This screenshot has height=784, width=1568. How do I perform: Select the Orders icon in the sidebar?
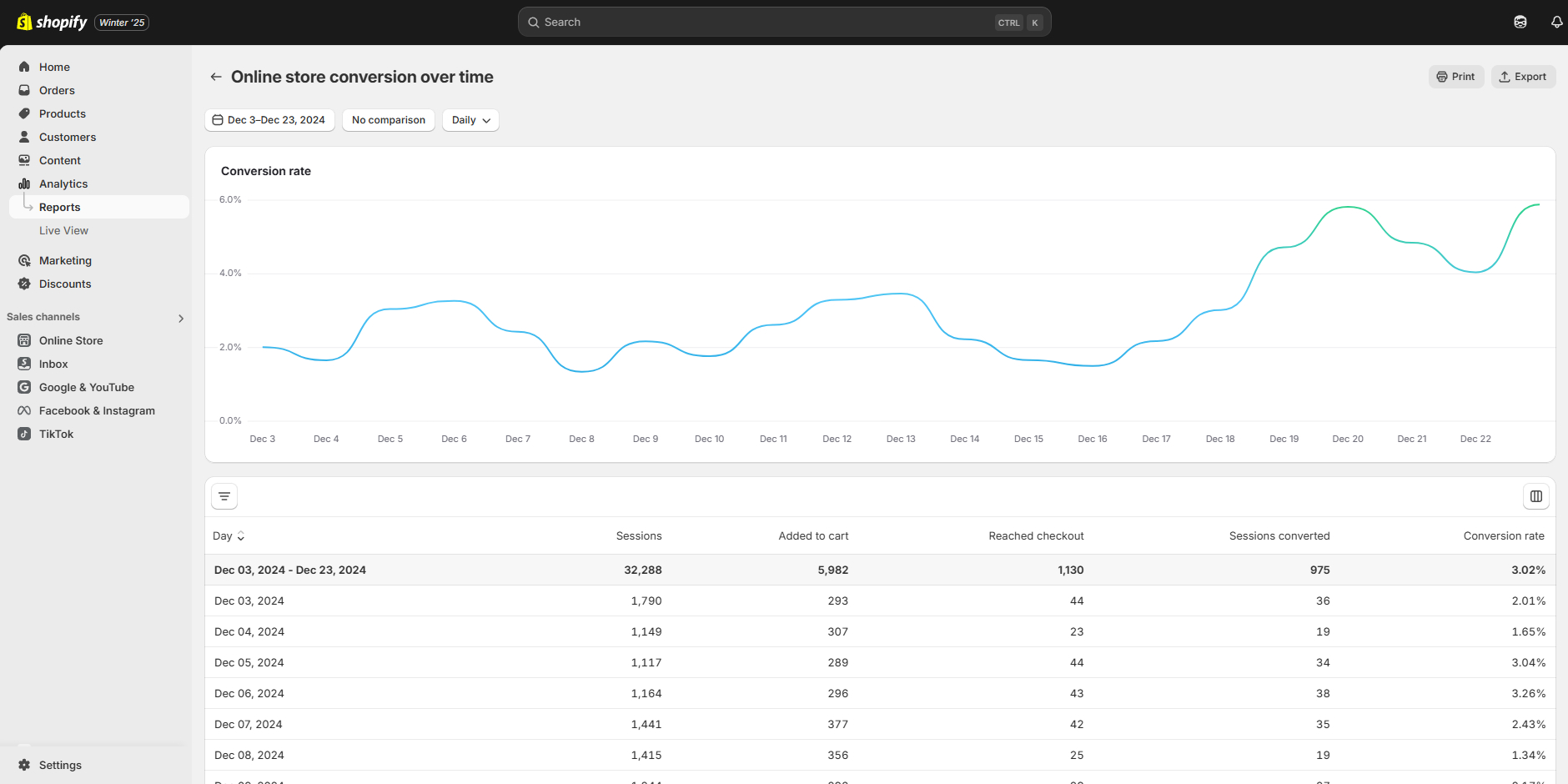click(x=25, y=90)
